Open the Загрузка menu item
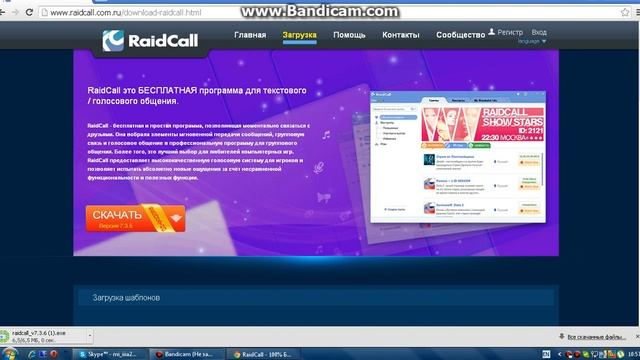This screenshot has width=640, height=360. pos(299,35)
